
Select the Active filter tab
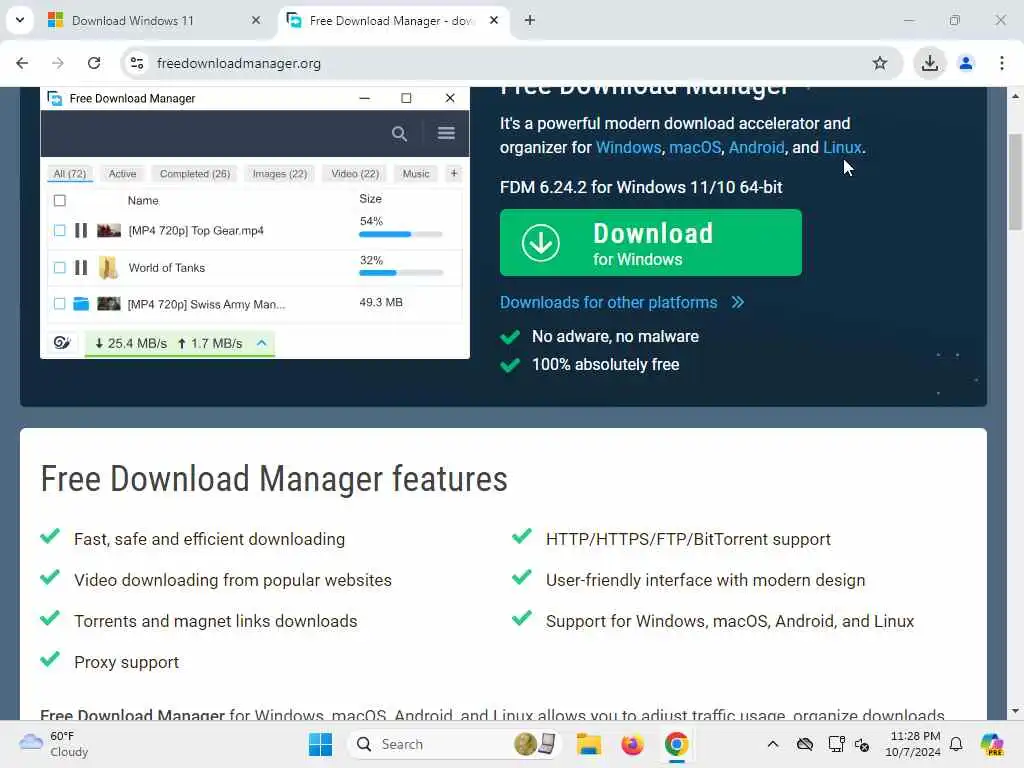coord(123,174)
